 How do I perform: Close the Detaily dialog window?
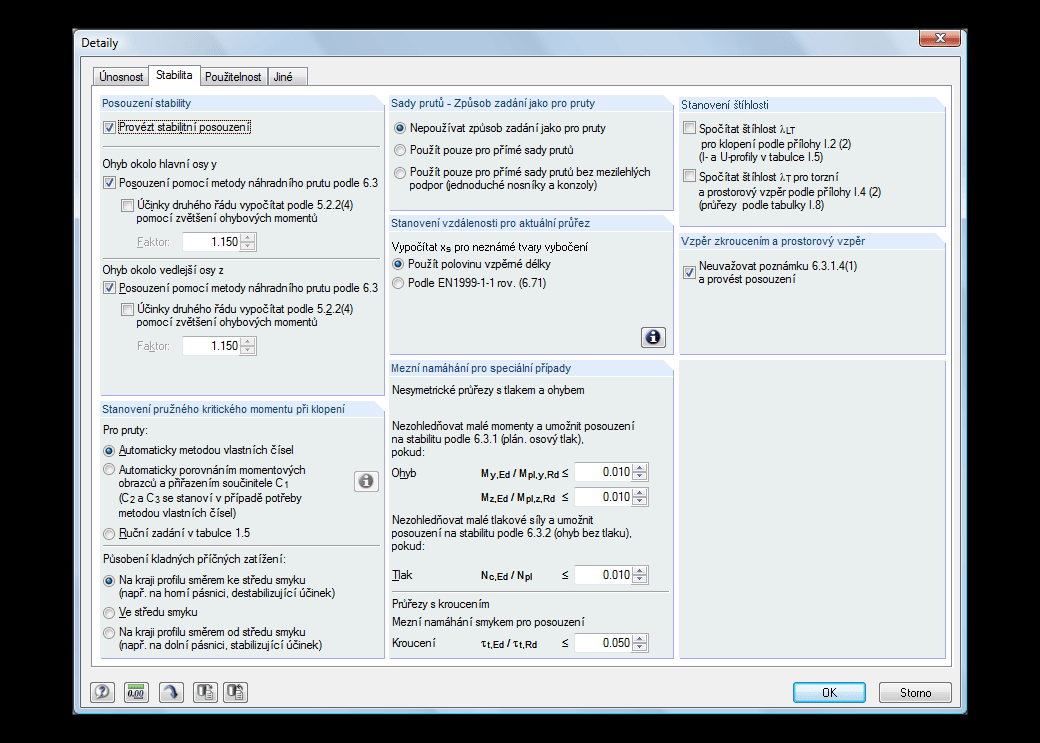(940, 38)
